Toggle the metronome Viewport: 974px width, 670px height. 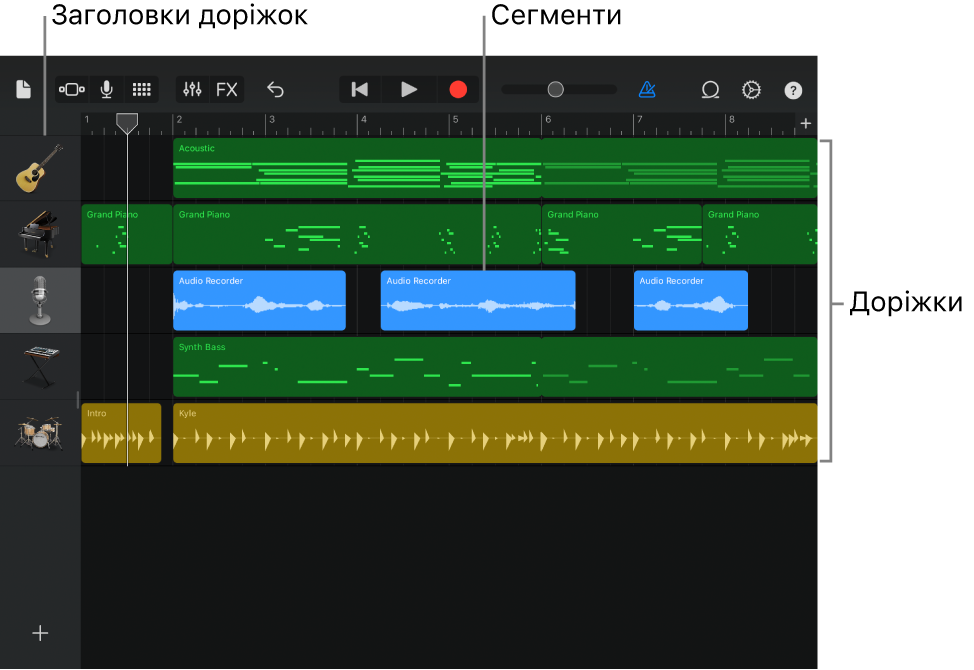point(647,90)
